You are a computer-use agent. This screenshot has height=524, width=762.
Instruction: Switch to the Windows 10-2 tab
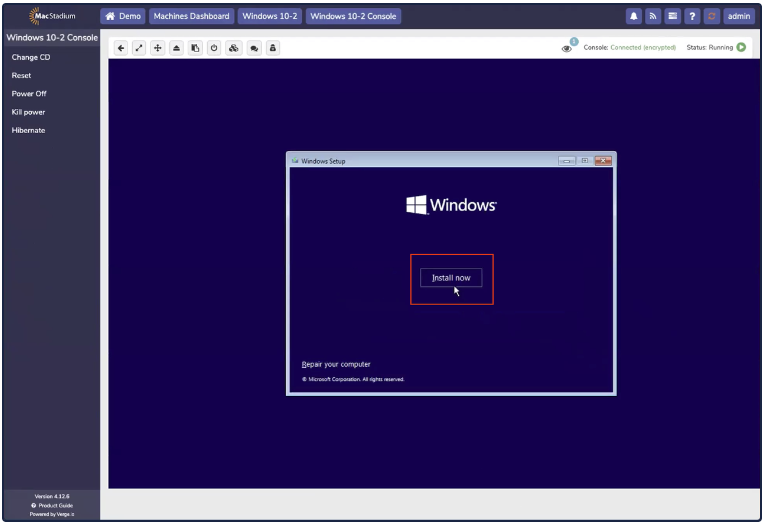(x=270, y=16)
